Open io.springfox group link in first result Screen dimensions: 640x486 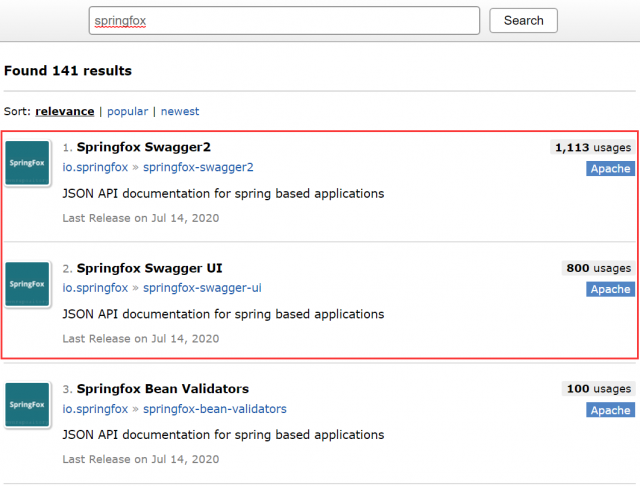(95, 167)
